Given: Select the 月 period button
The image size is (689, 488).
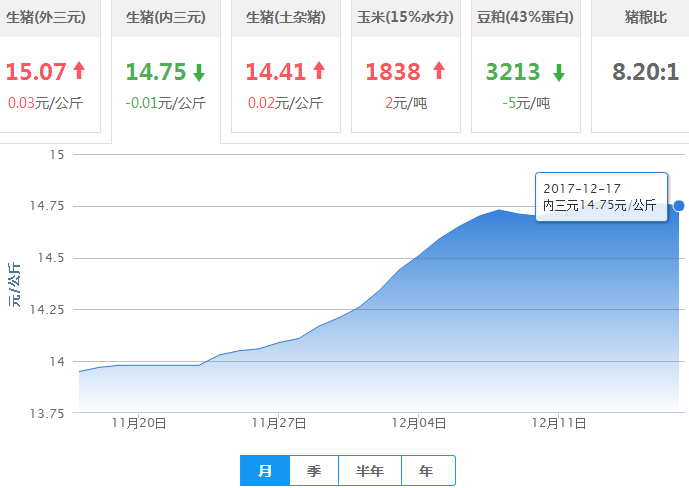Looking at the screenshot, I should click(x=265, y=471).
